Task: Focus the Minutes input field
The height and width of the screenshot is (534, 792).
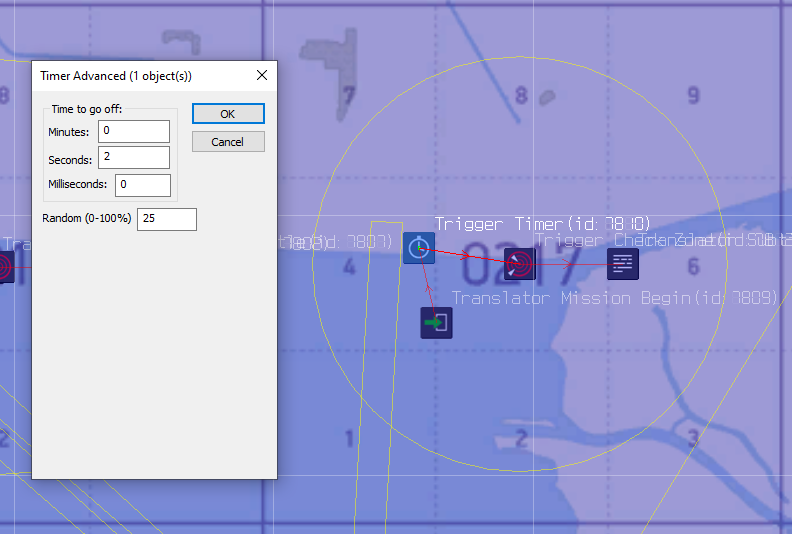Action: point(134,131)
